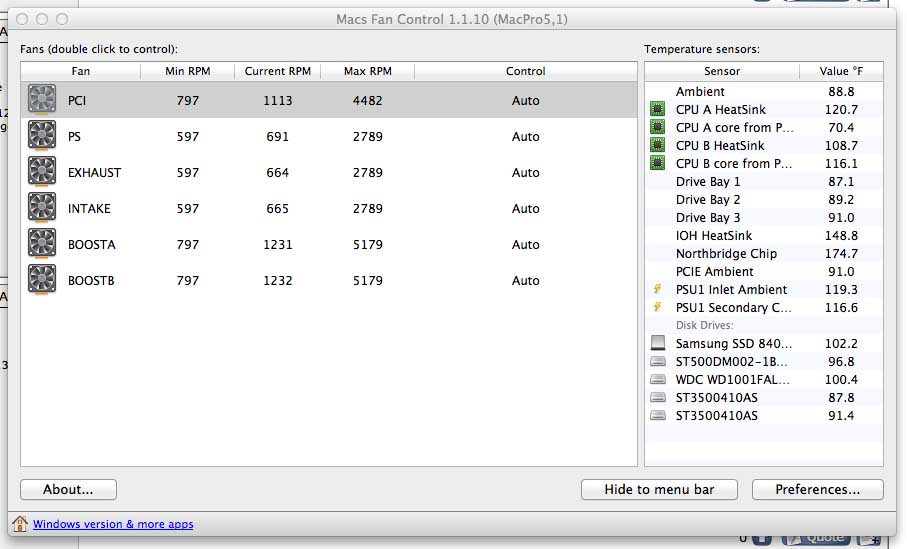Select the BOOSTB fan name
Screen dimensions: 907x549
(x=91, y=280)
